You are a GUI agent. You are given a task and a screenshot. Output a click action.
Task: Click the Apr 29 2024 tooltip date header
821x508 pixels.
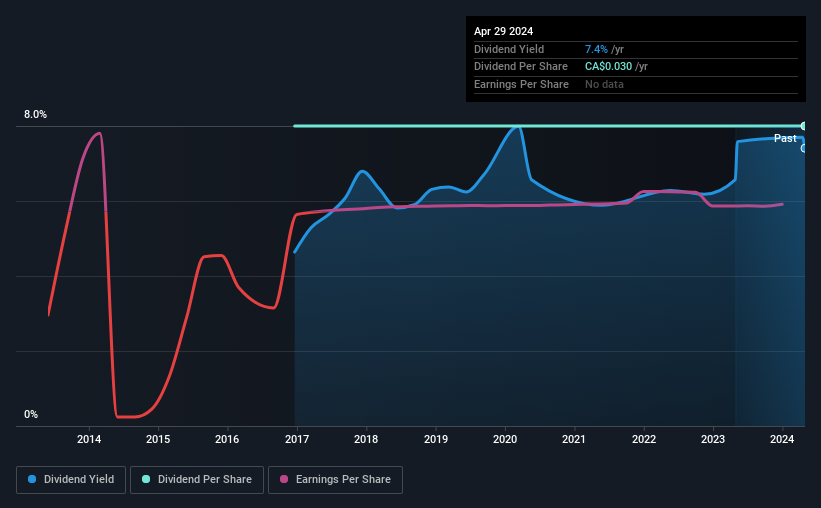tap(503, 31)
